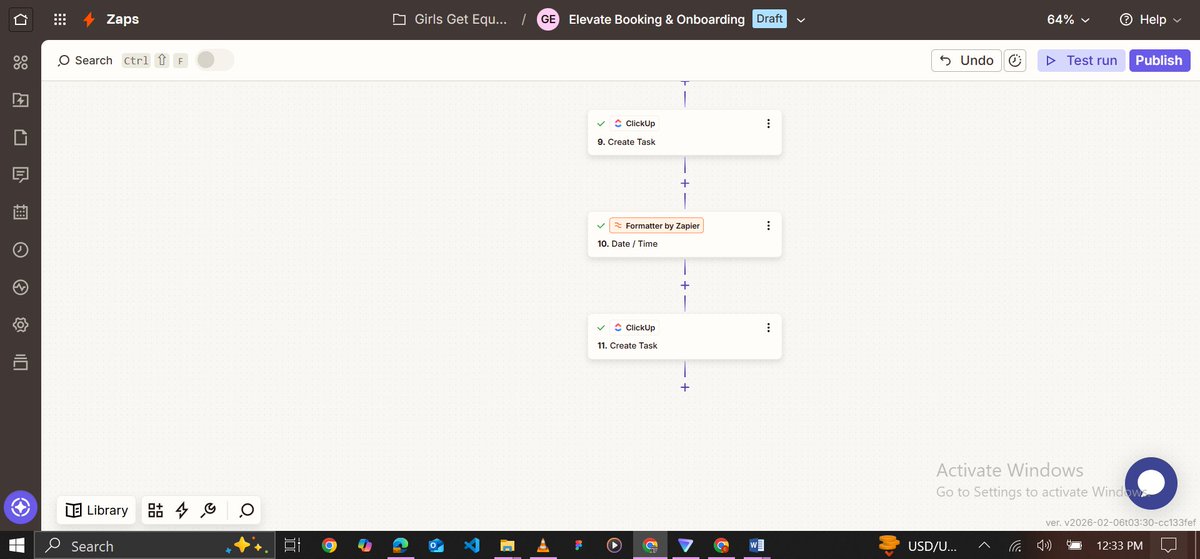Click the 12:33 PM taskbar clock
Screen dimensions: 1200x559
[x=1119, y=546]
